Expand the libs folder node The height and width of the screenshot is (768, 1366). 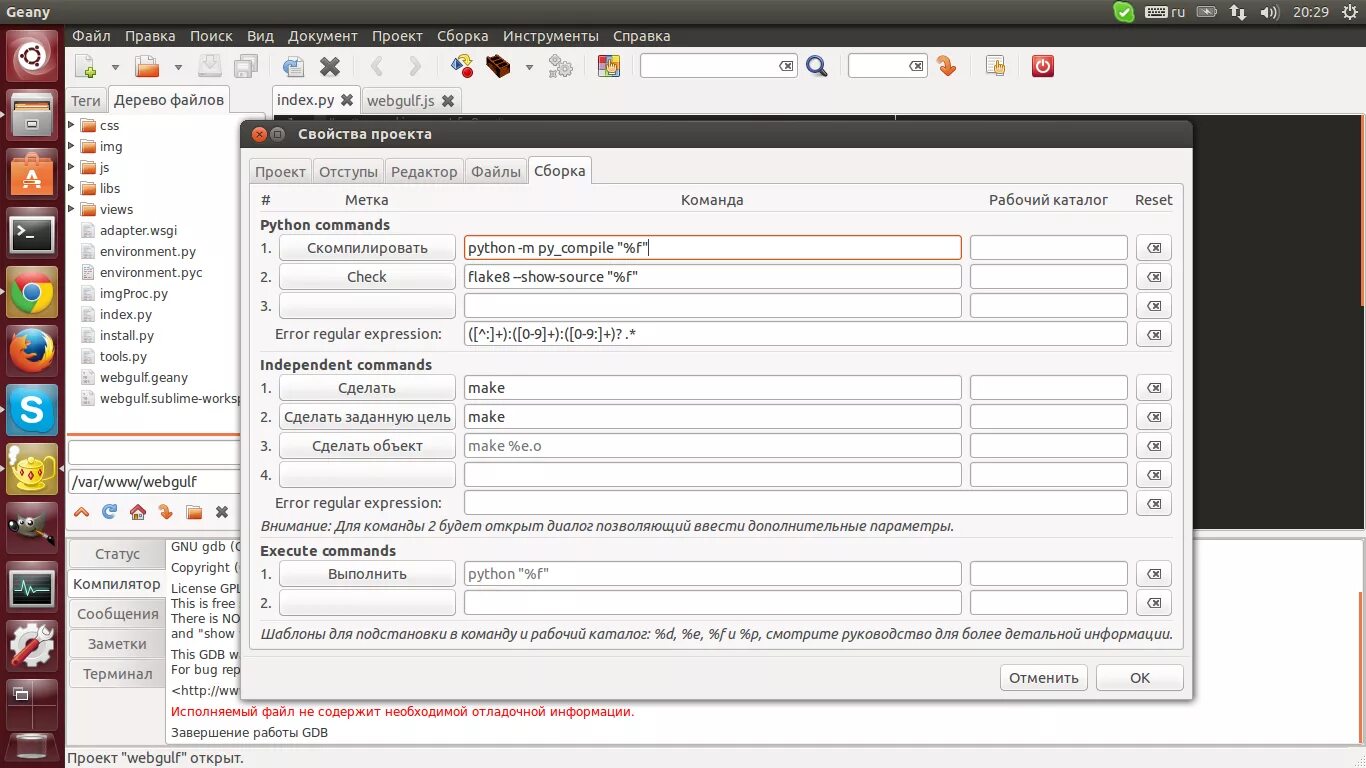click(x=71, y=188)
